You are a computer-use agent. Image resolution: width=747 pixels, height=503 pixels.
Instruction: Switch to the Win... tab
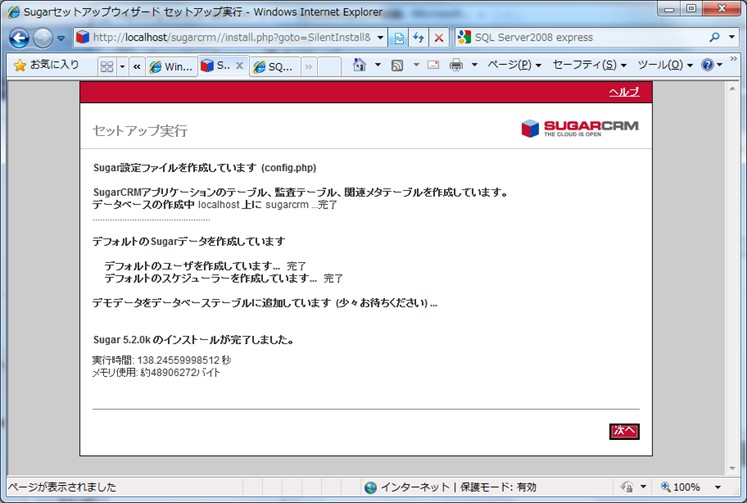[172, 67]
